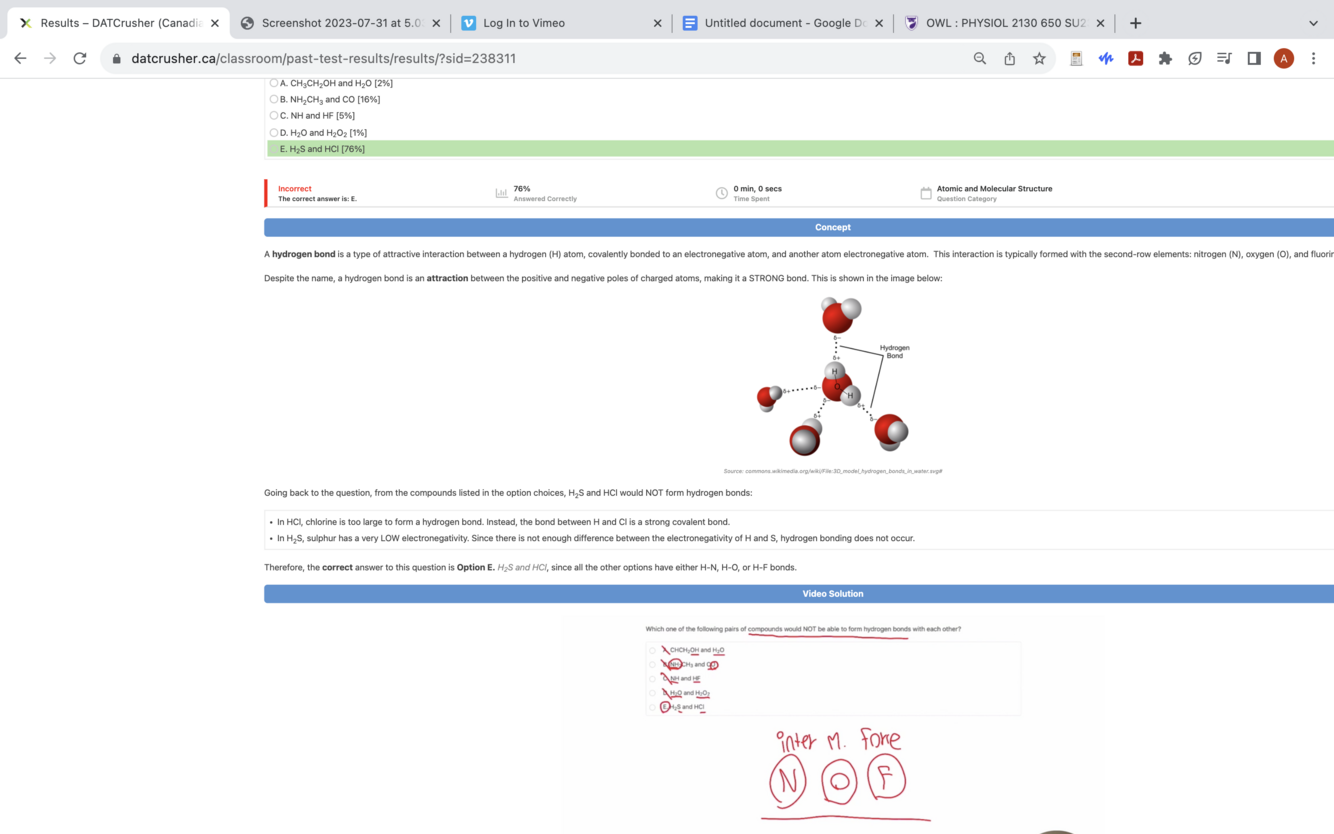The height and width of the screenshot is (834, 1334).
Task: Click the leaf memory saver icon
Action: (1195, 58)
